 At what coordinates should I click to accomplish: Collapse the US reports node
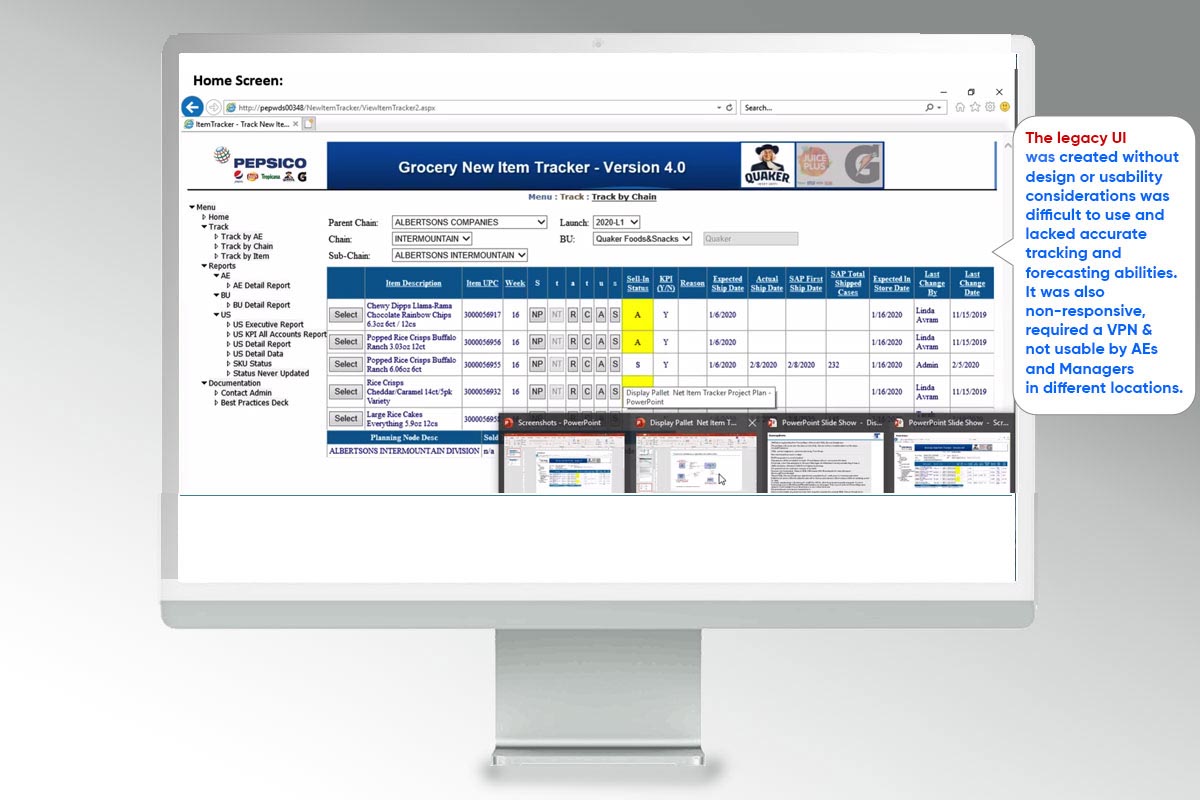(x=216, y=315)
